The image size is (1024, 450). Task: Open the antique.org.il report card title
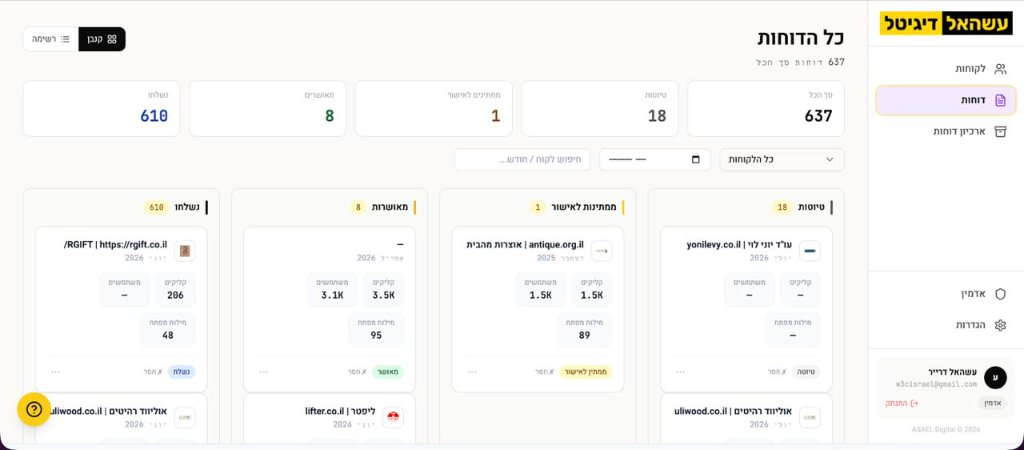525,245
